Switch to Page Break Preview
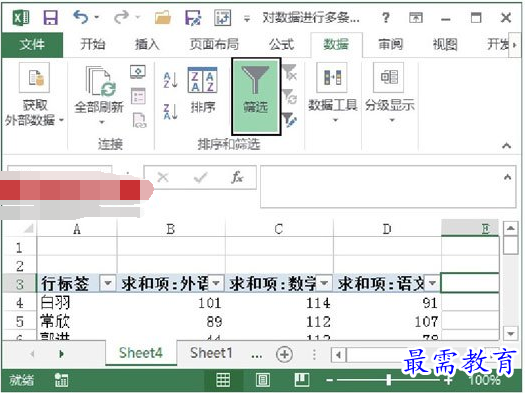The width and height of the screenshot is (525, 393). click(x=302, y=380)
